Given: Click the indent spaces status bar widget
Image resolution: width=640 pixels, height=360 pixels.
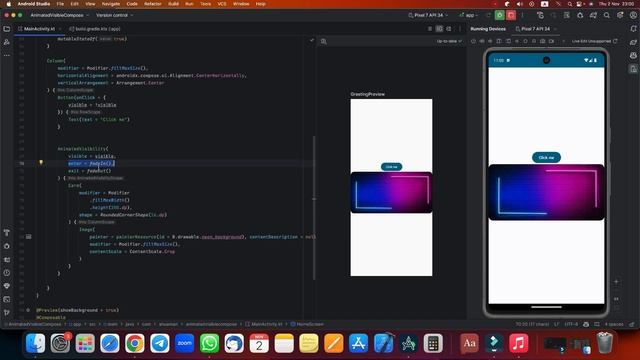Looking at the screenshot, I should point(614,324).
